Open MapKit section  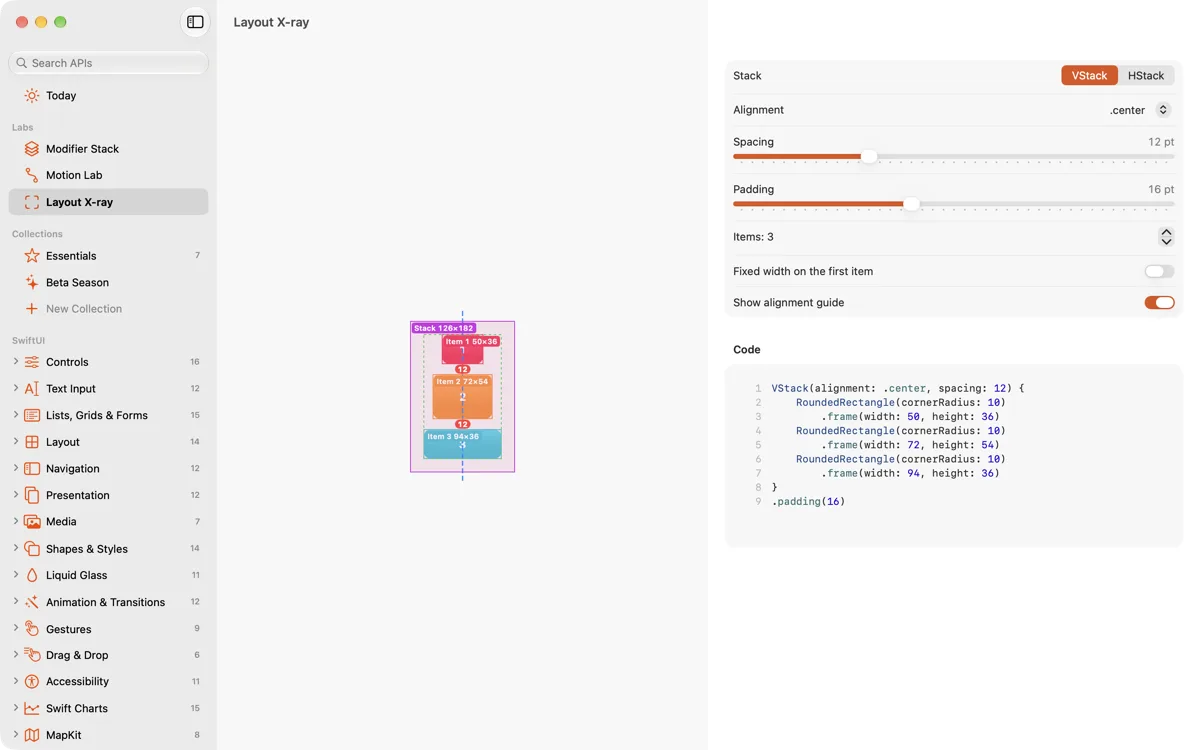click(x=108, y=735)
